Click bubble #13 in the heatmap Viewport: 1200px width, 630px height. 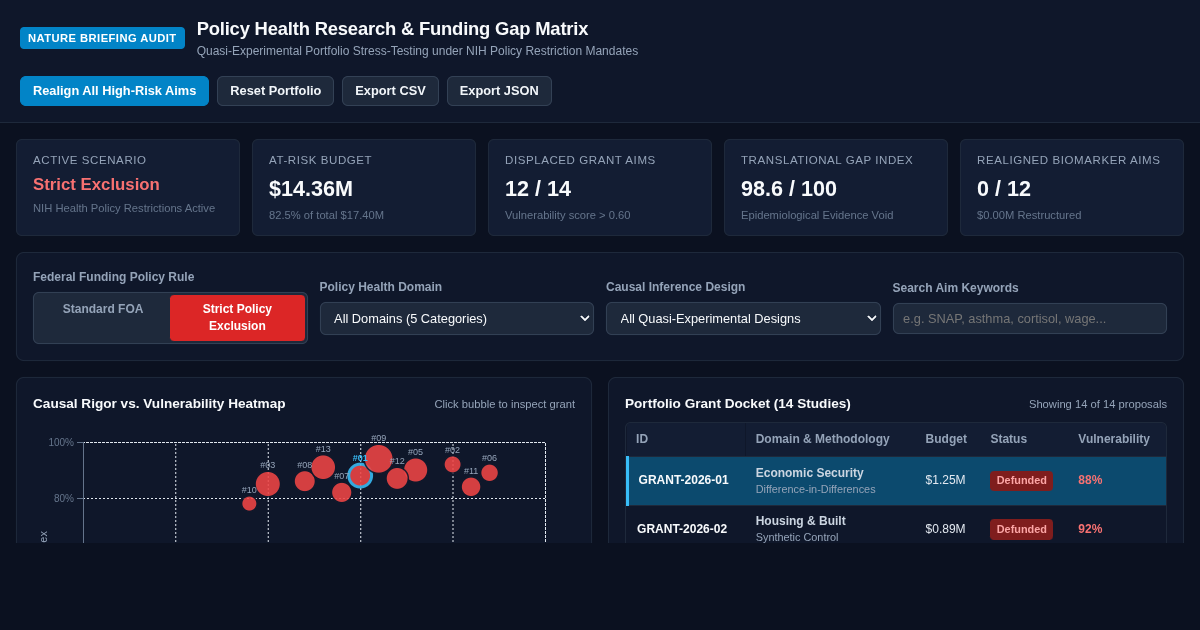323,467
